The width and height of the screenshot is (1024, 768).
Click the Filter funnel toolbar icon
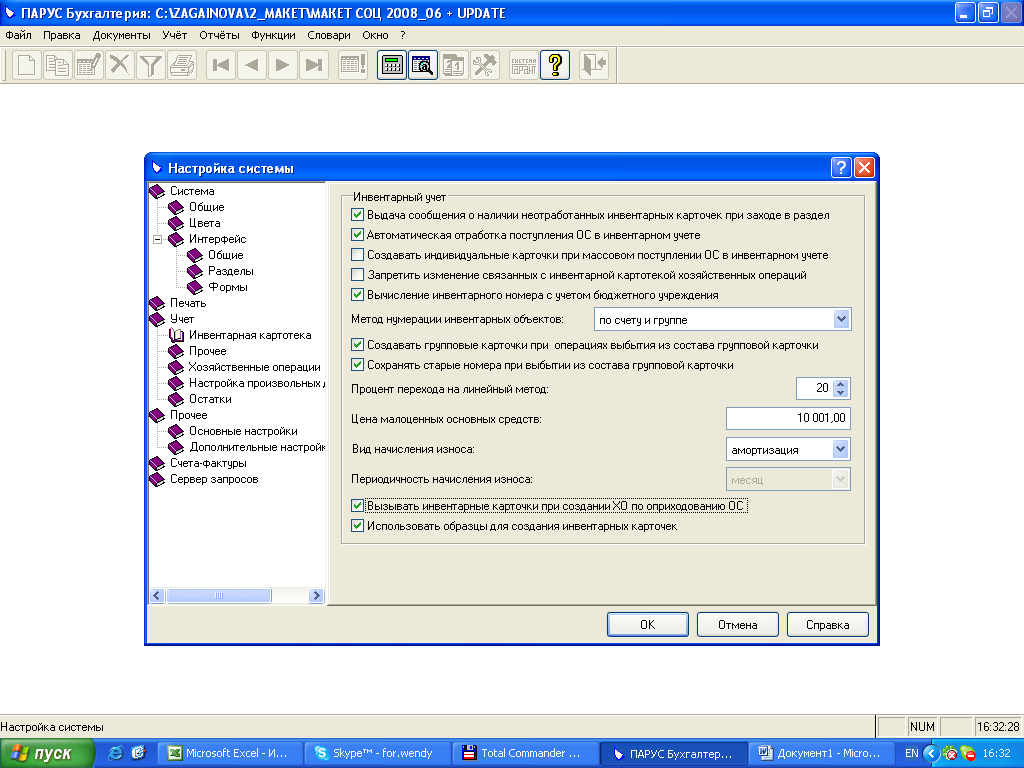click(x=151, y=65)
